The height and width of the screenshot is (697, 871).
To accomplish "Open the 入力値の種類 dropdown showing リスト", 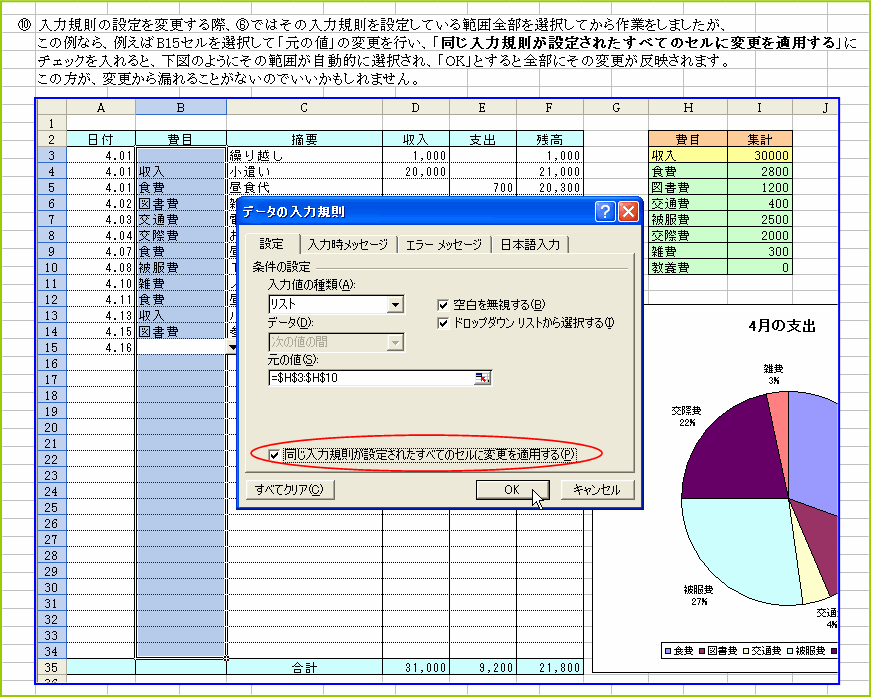I will [x=395, y=305].
